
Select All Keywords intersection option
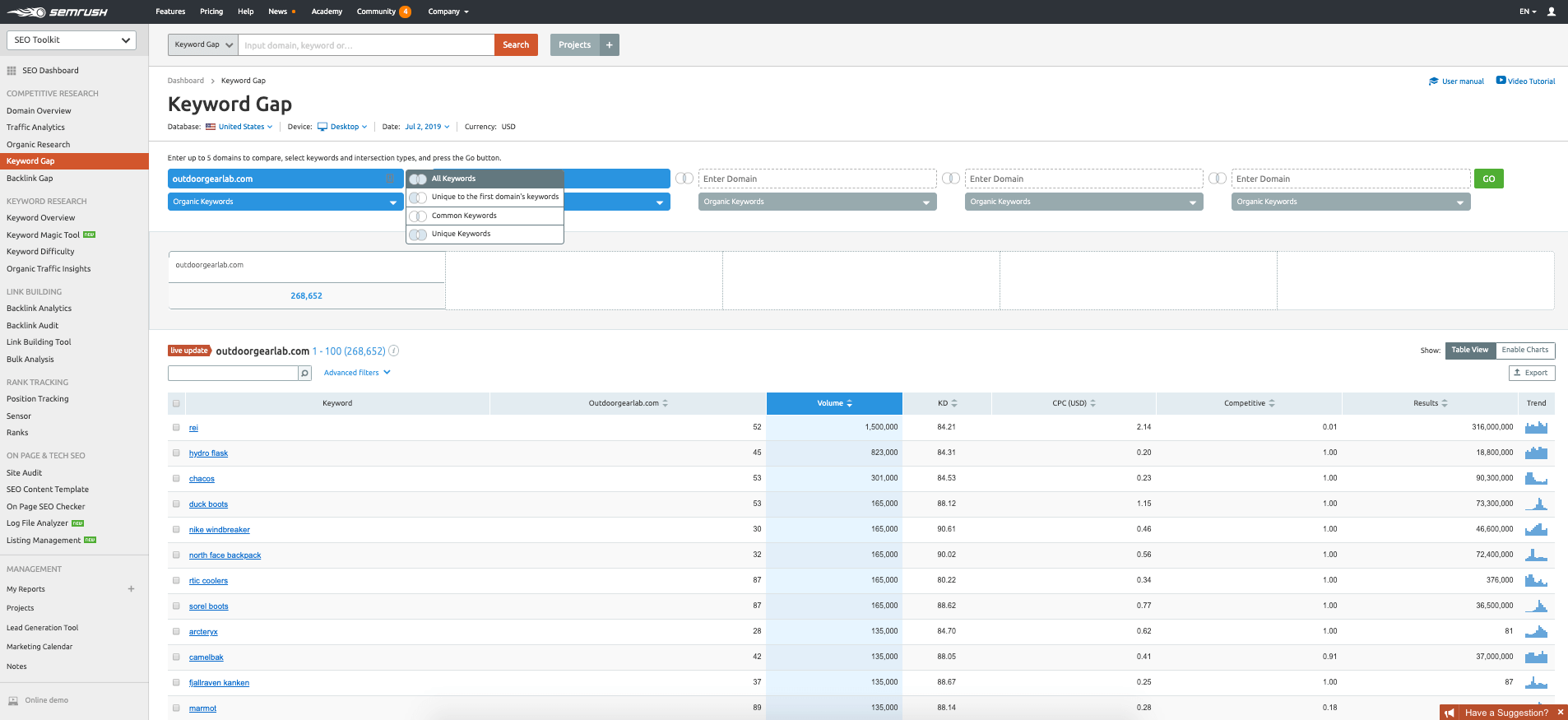(485, 179)
